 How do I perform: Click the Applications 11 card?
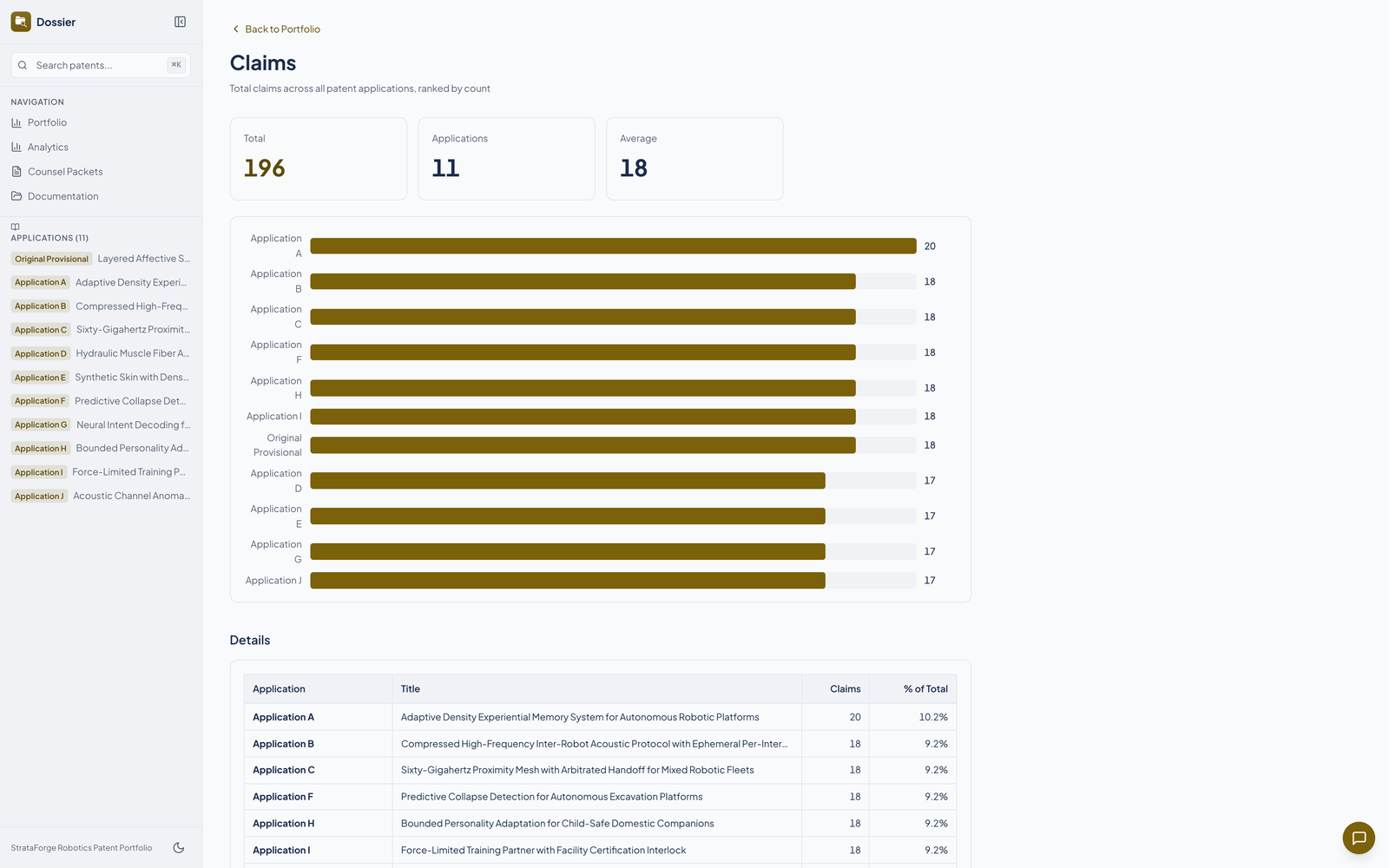507,159
